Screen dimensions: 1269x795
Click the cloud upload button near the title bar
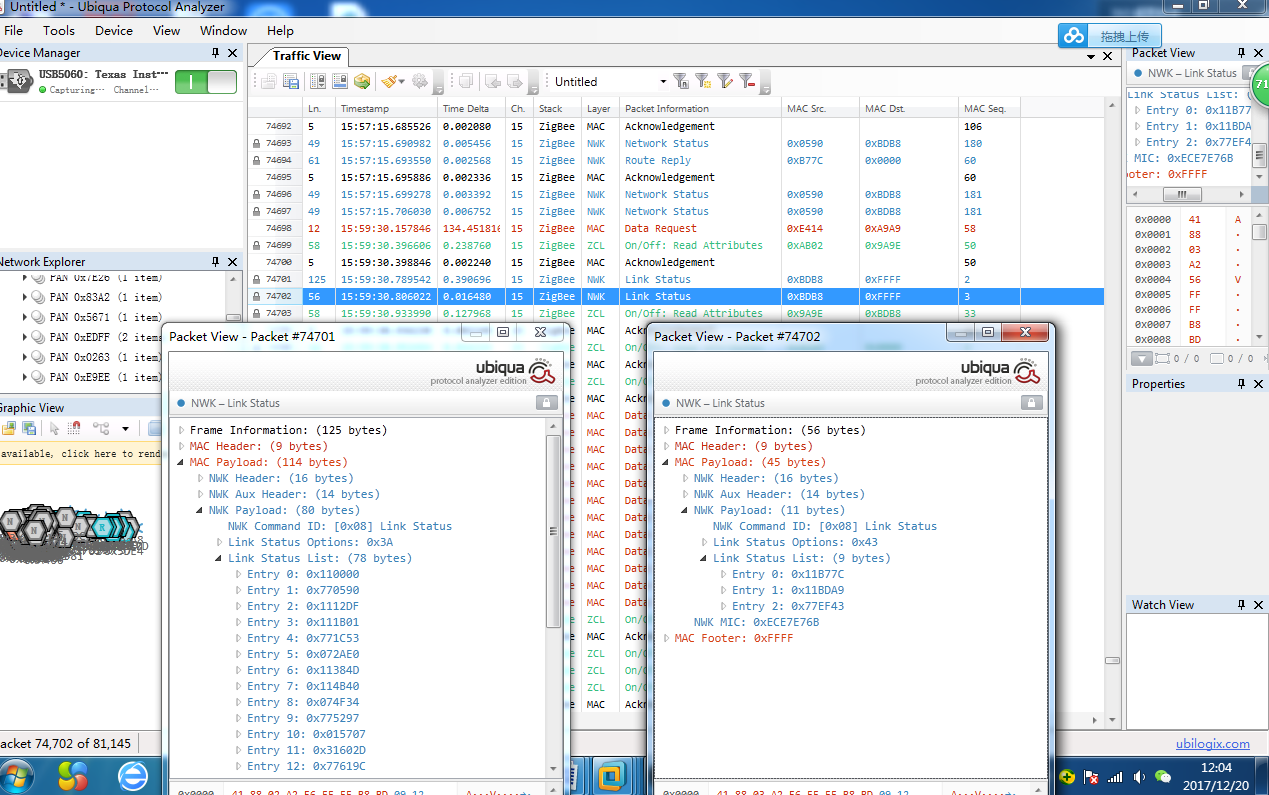1110,36
